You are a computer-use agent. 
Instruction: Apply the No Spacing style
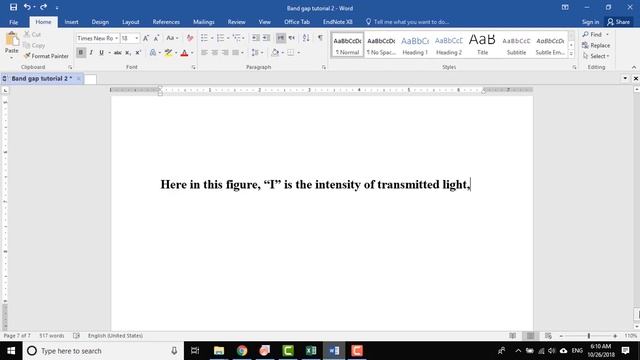click(381, 45)
